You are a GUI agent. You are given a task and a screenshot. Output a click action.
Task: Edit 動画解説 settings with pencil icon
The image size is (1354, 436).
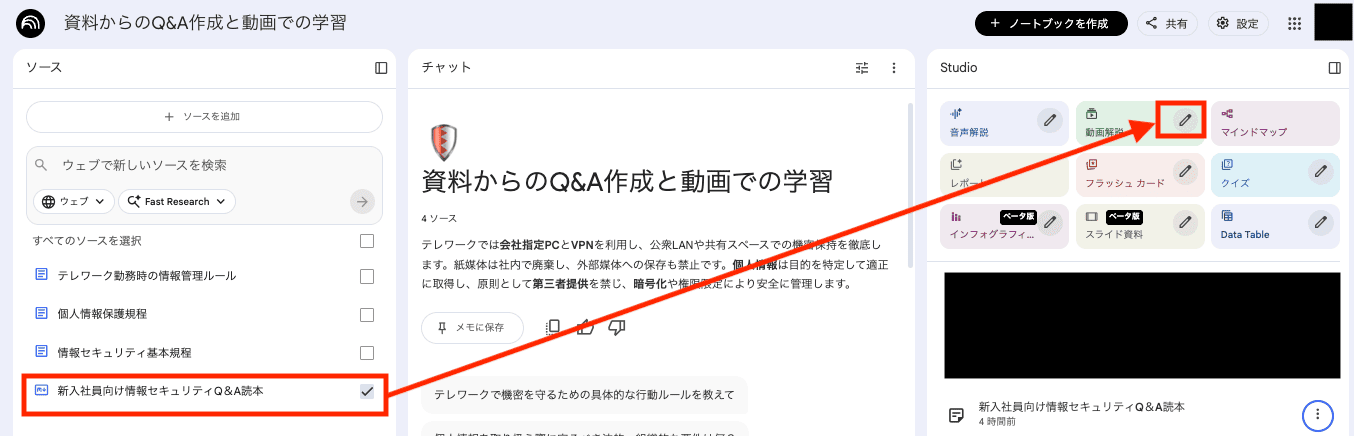(1185, 120)
